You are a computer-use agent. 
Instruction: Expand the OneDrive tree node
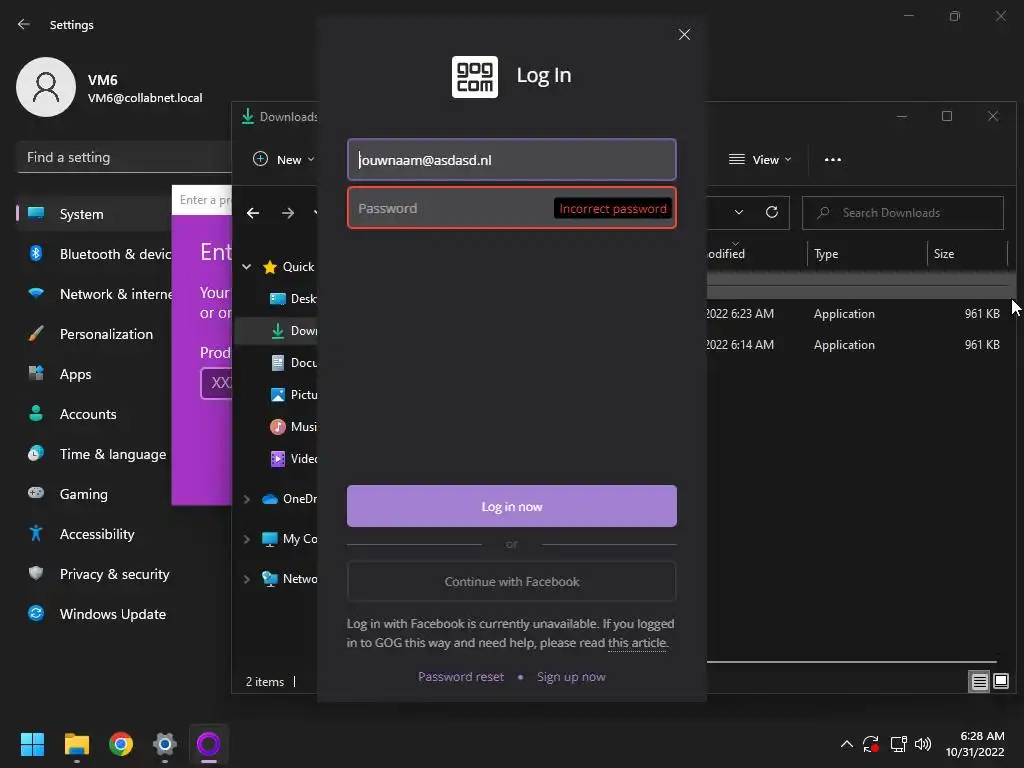[x=246, y=499]
